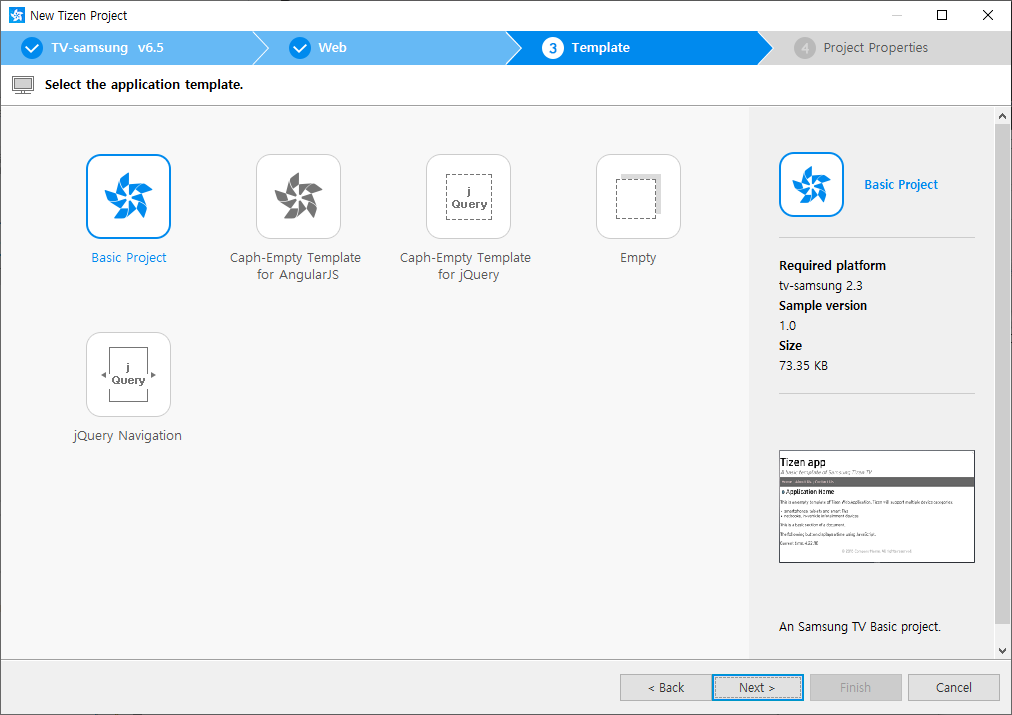Click the step 3 number badge

click(x=552, y=48)
